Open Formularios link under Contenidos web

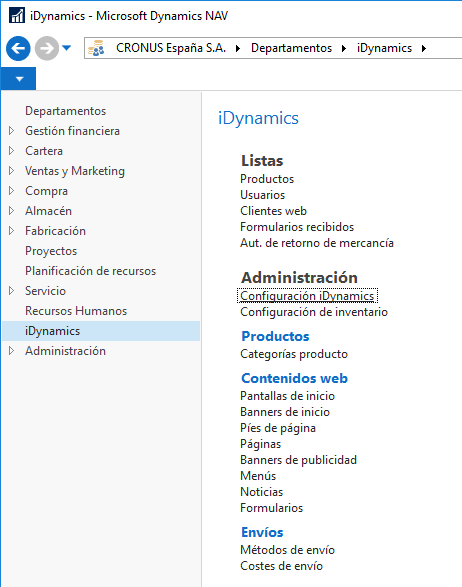[x=271, y=508]
